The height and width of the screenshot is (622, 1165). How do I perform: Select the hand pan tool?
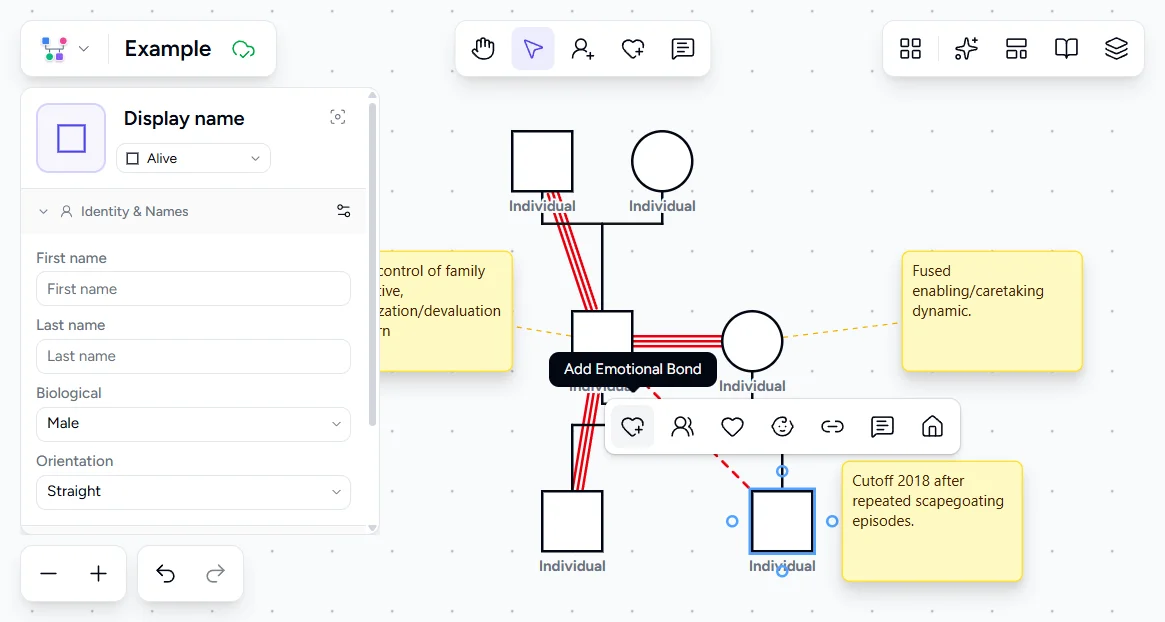[x=483, y=49]
